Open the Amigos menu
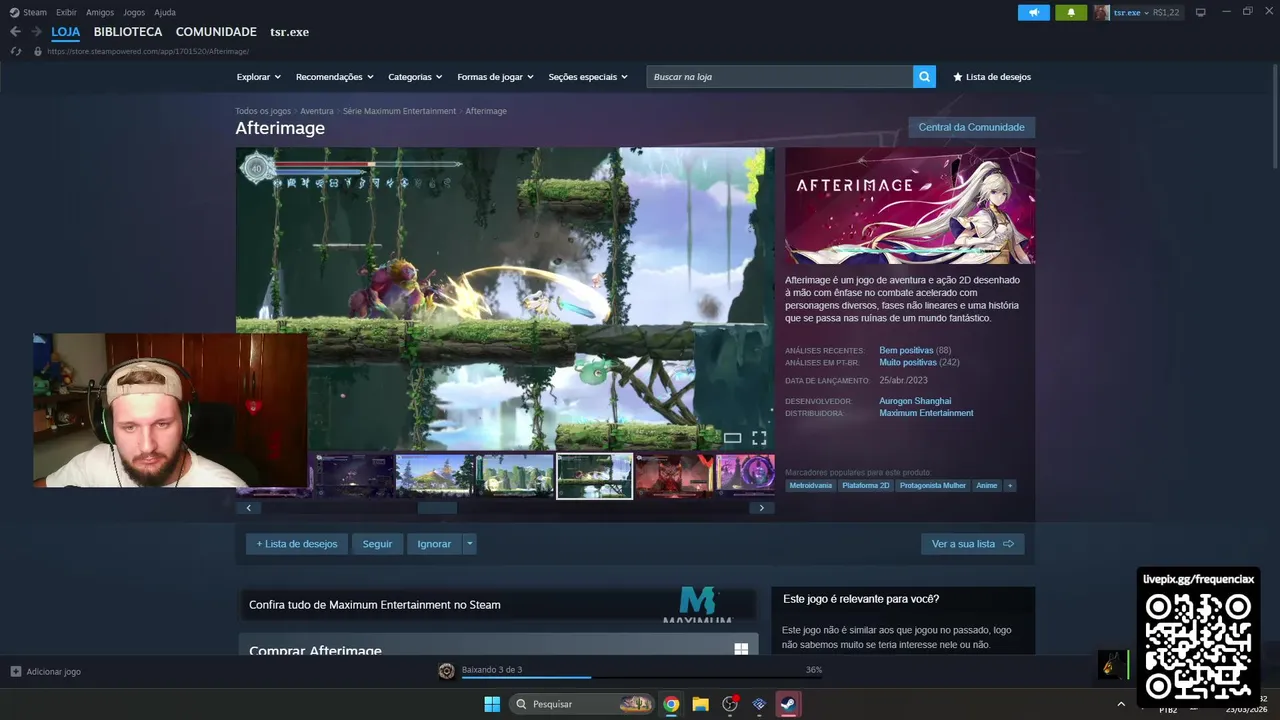This screenshot has height=720, width=1280. click(x=100, y=12)
